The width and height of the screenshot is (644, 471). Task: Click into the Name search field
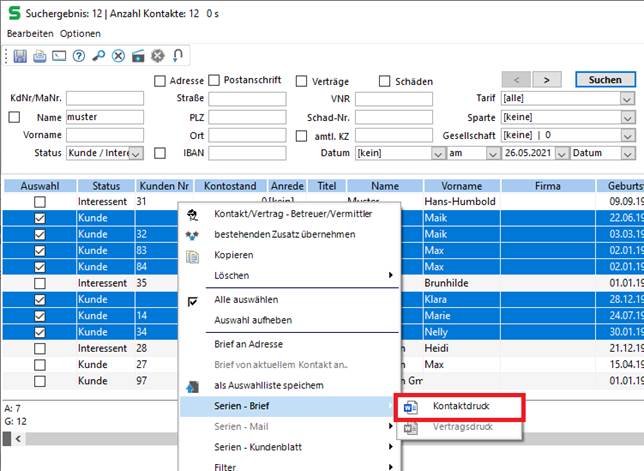tap(104, 117)
